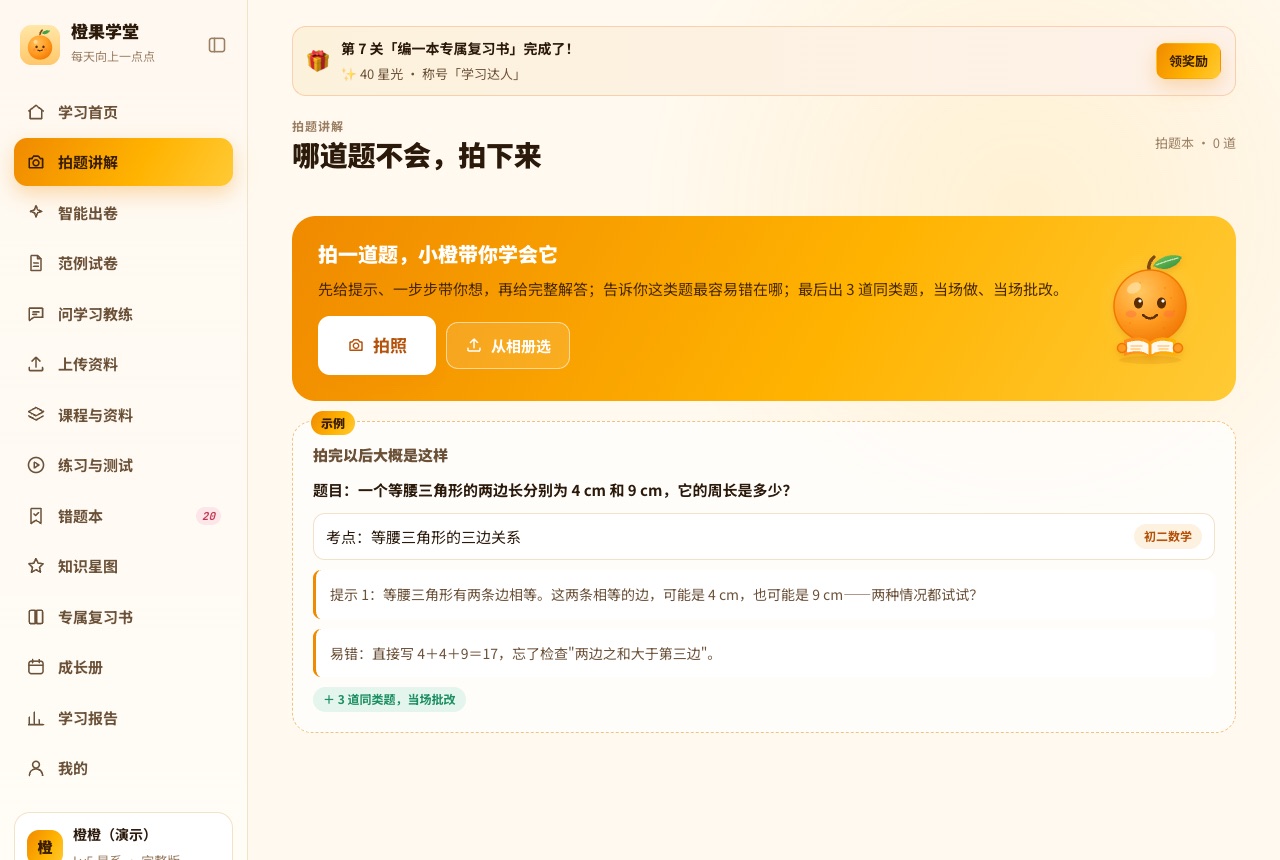Click the 成长册 calendar icon
Screen dimensions: 1280x860
coord(36,667)
